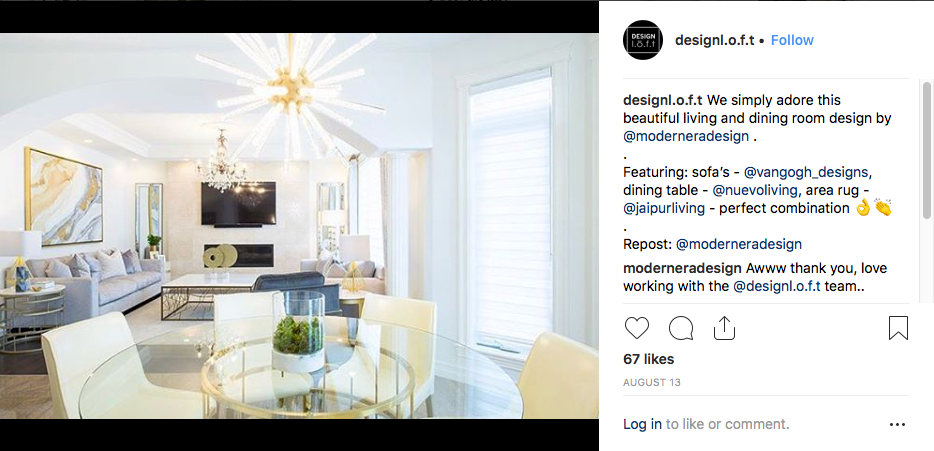Like the post with the heart icon

tap(636, 328)
